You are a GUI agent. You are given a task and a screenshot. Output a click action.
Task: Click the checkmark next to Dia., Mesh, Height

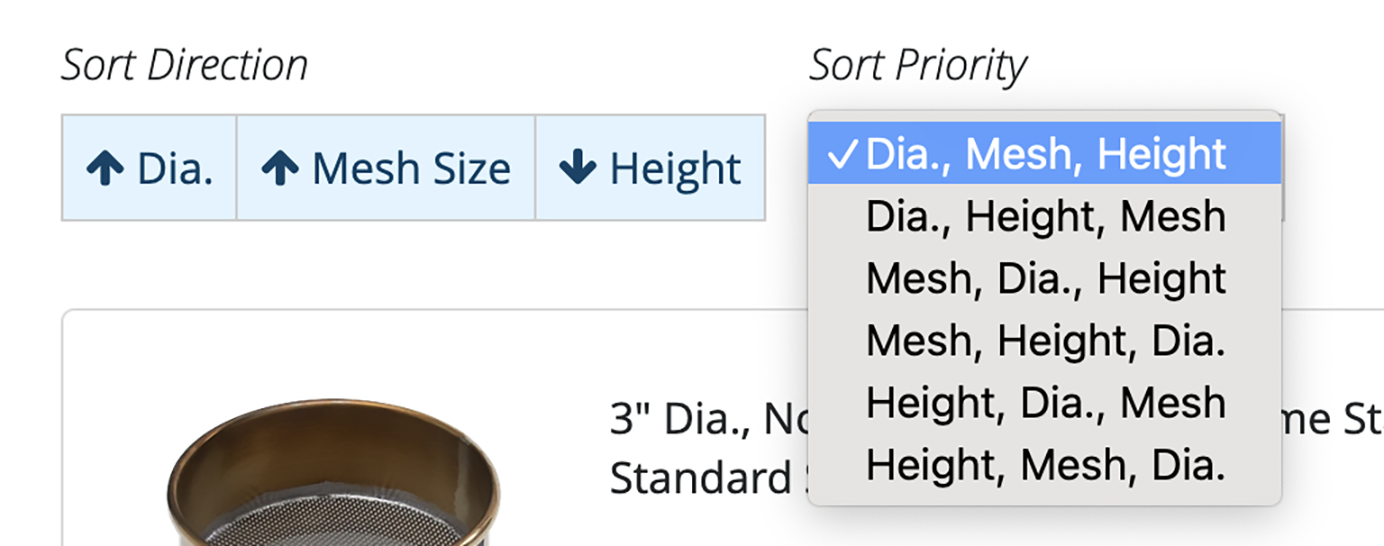coord(841,155)
